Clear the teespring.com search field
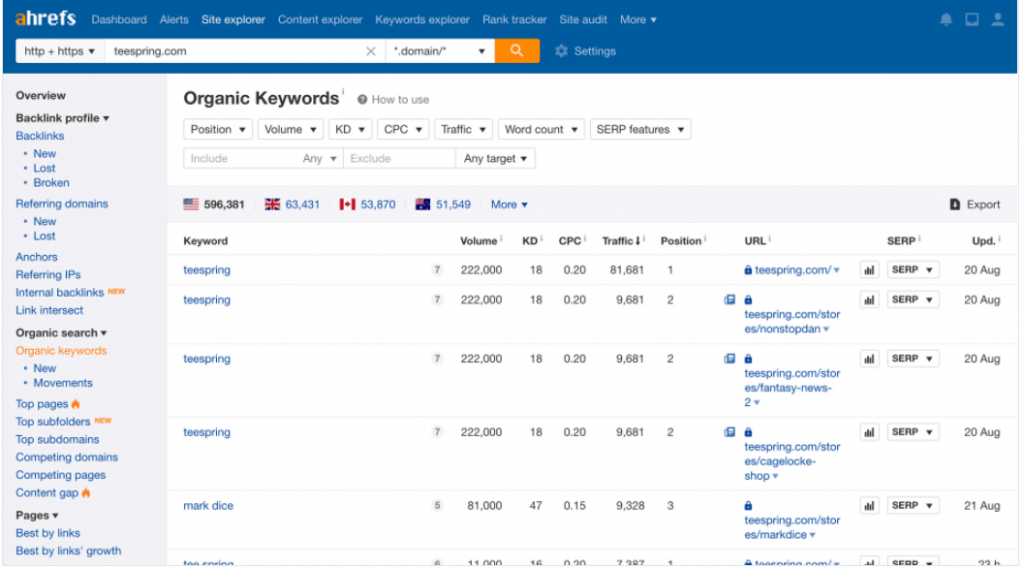Viewport: 1024px width, 568px height. pyautogui.click(x=371, y=51)
